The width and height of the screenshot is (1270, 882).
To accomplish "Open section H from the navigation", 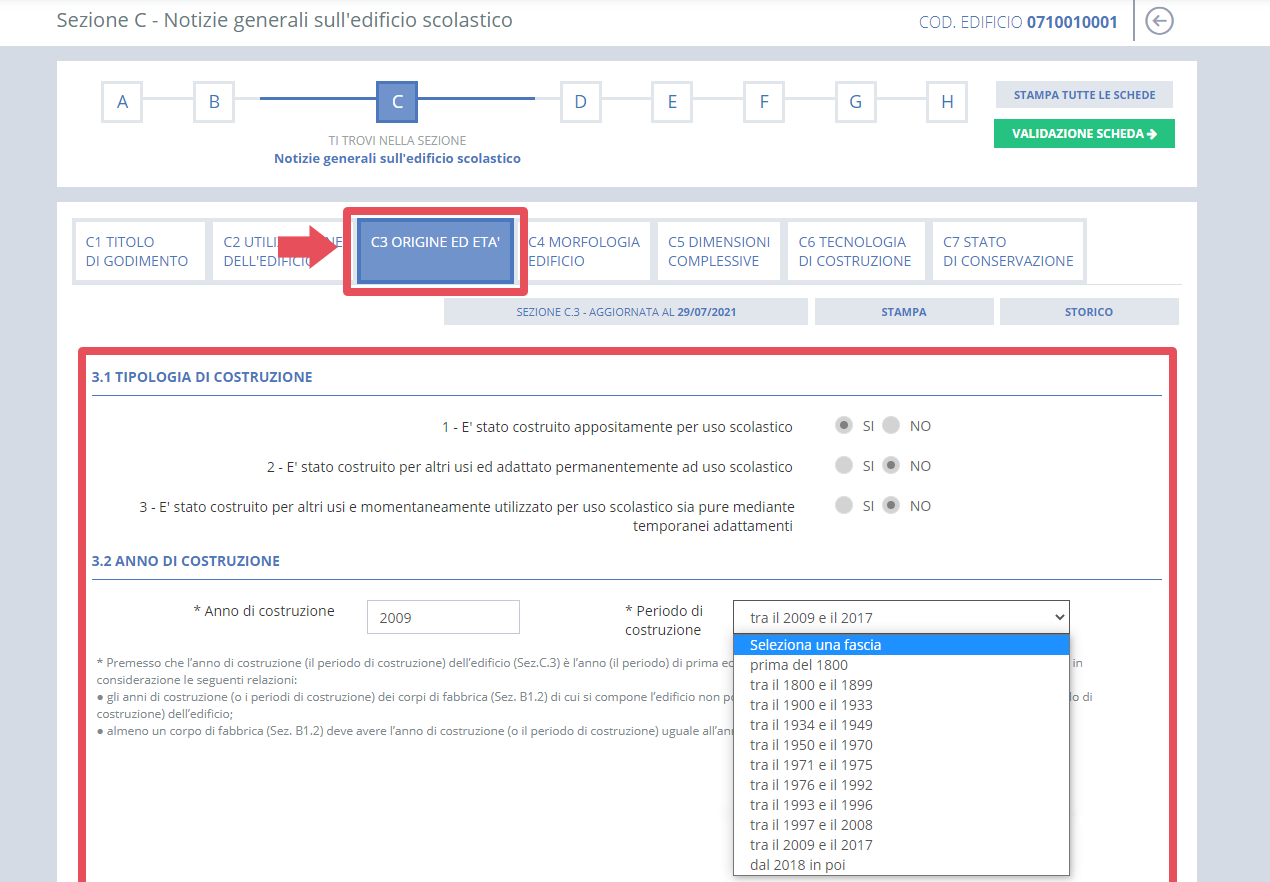I will [x=946, y=101].
